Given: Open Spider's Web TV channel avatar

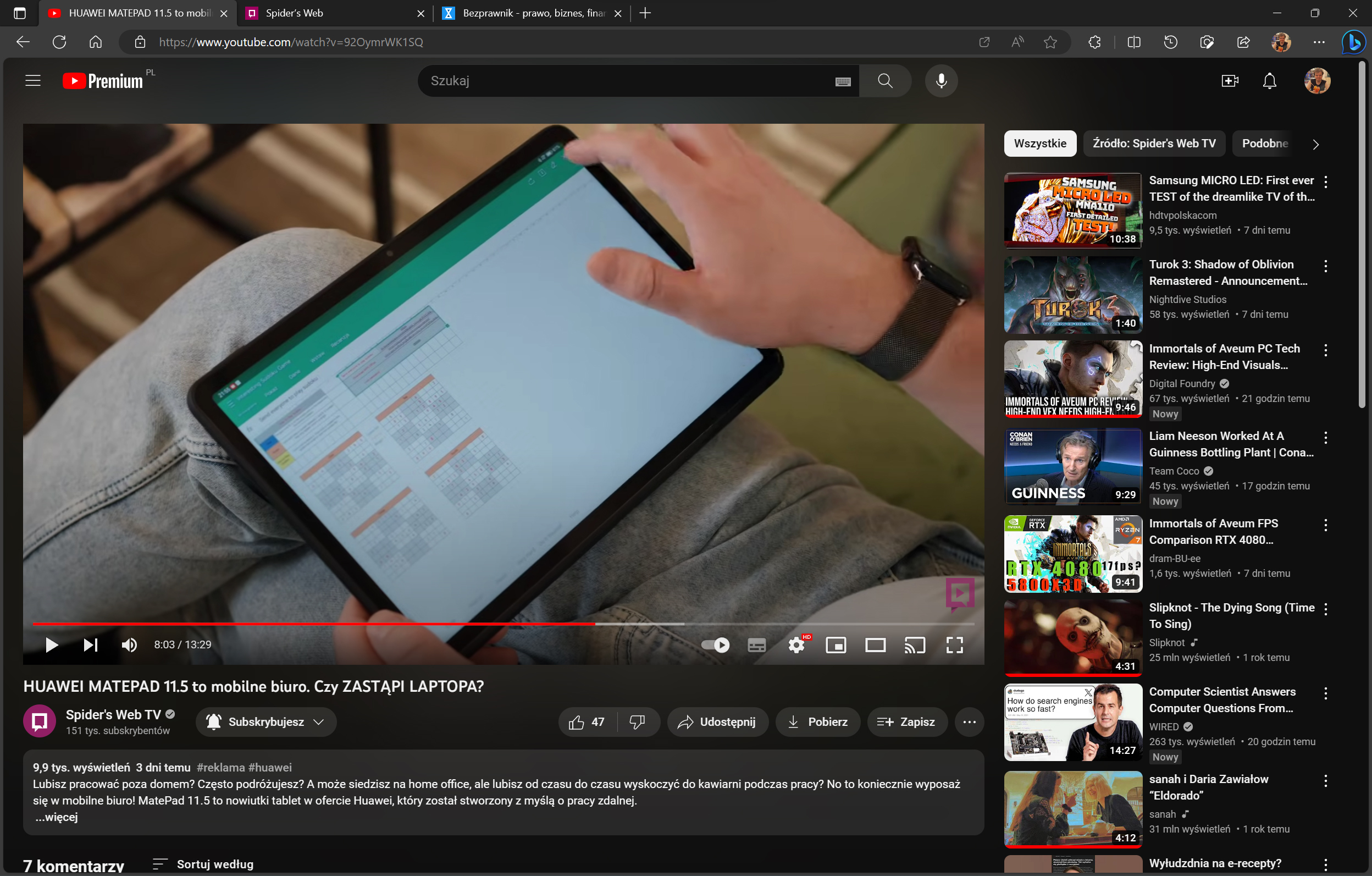Looking at the screenshot, I should 40,721.
